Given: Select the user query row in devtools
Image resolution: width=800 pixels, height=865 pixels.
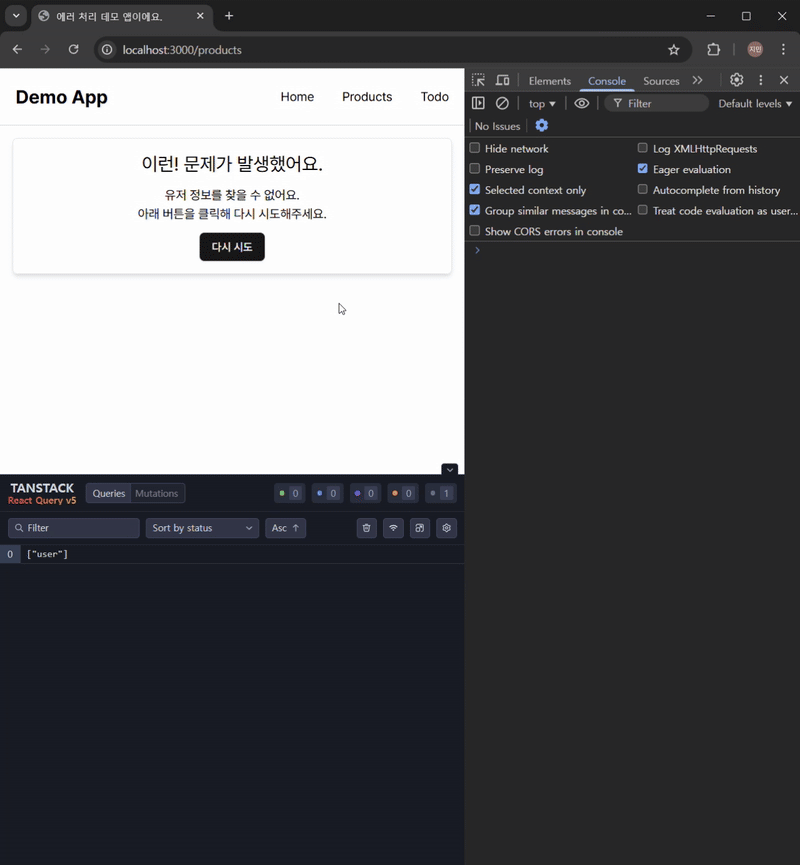Looking at the screenshot, I should (47, 553).
